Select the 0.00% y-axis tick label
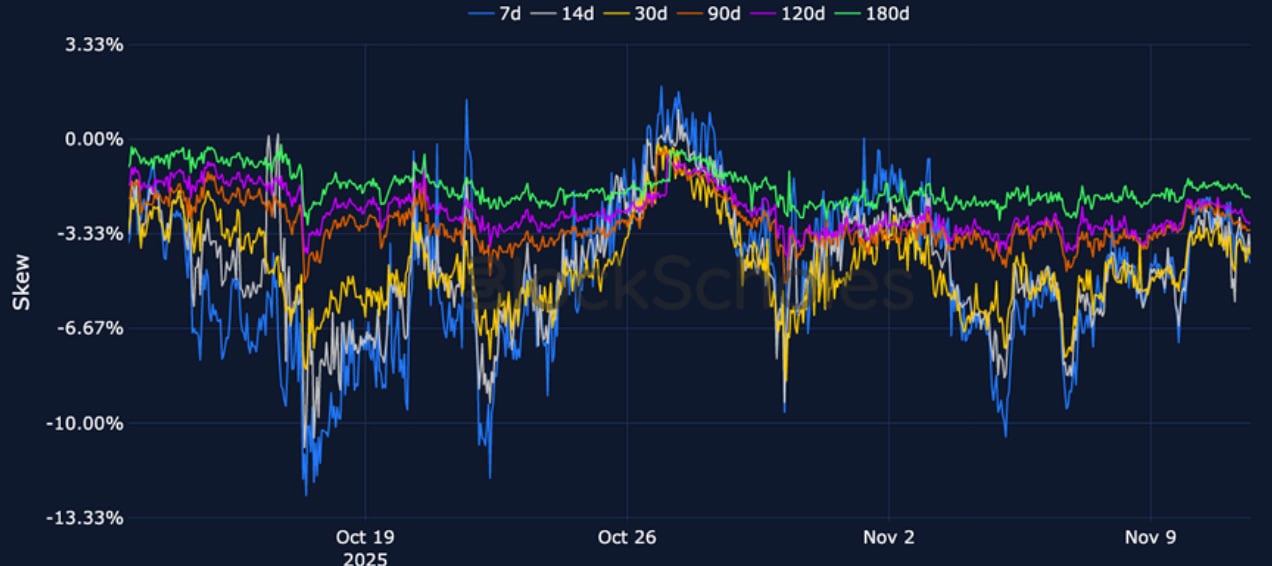The width and height of the screenshot is (1272, 566). 94,140
